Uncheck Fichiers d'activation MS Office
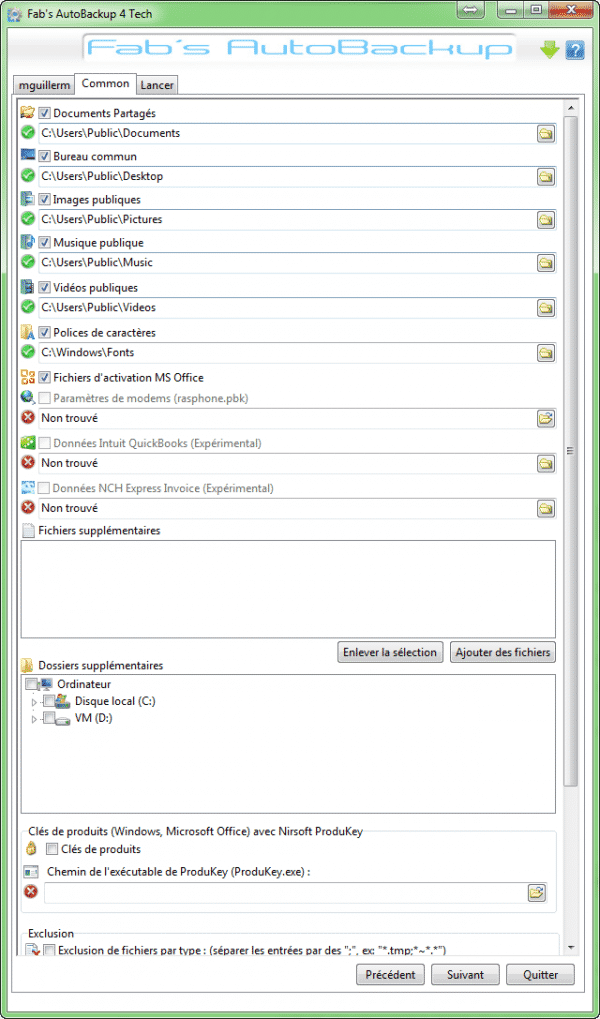 (44, 377)
